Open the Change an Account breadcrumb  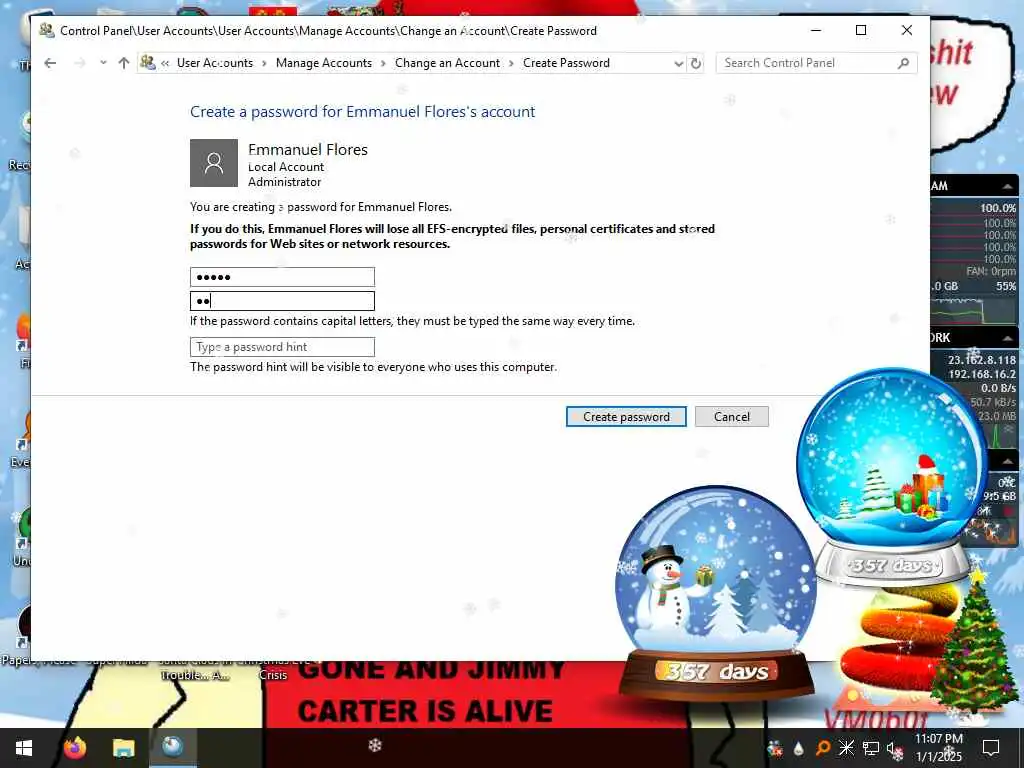tap(447, 63)
